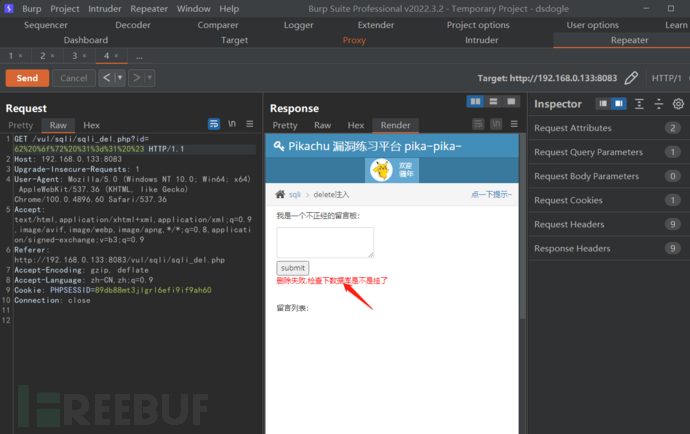Image resolution: width=690 pixels, height=434 pixels.
Task: Switch to the Proxy tab
Action: click(354, 40)
